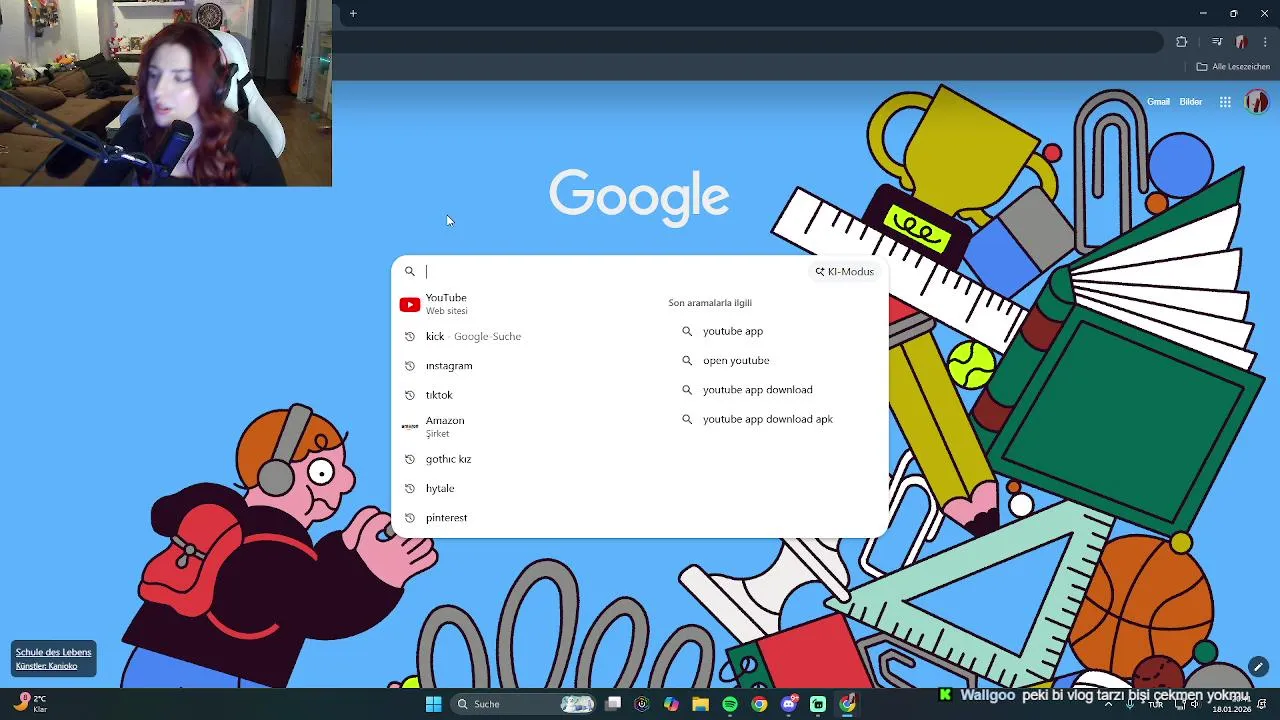Viewport: 1280px width, 720px height.
Task: Click the Amazon logo icon in suggestions
Action: tap(409, 426)
